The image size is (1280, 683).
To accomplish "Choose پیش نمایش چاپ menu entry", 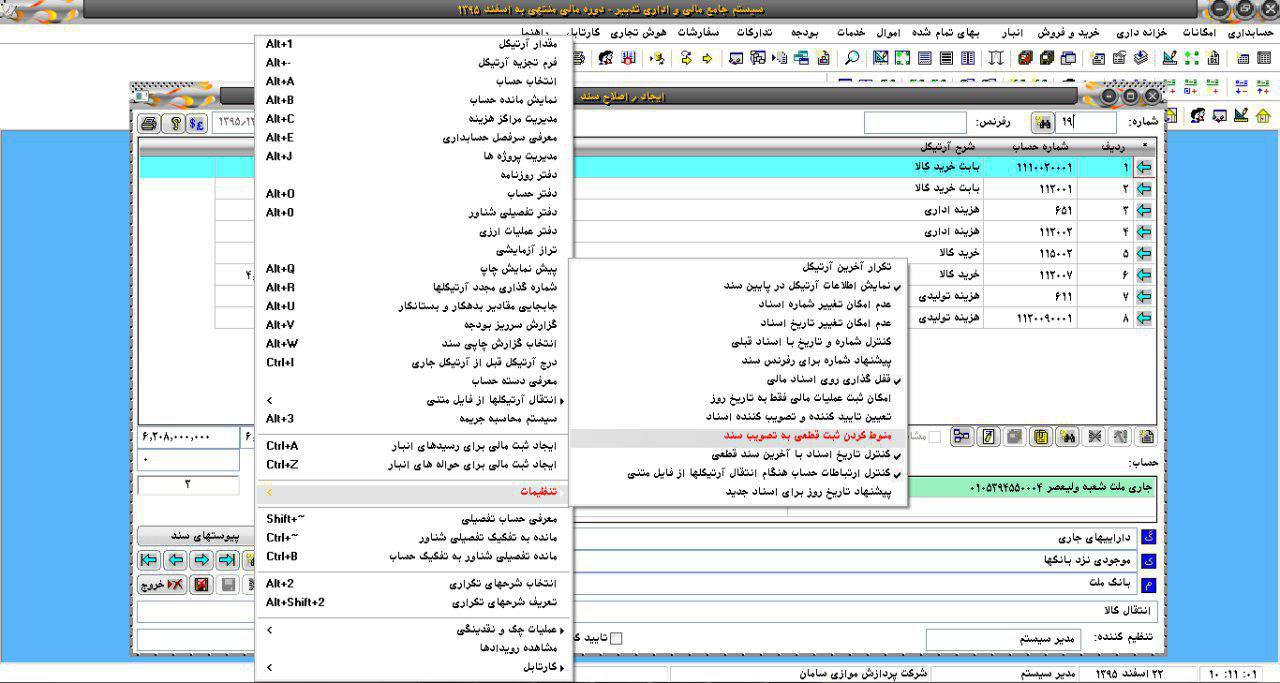I will point(413,269).
